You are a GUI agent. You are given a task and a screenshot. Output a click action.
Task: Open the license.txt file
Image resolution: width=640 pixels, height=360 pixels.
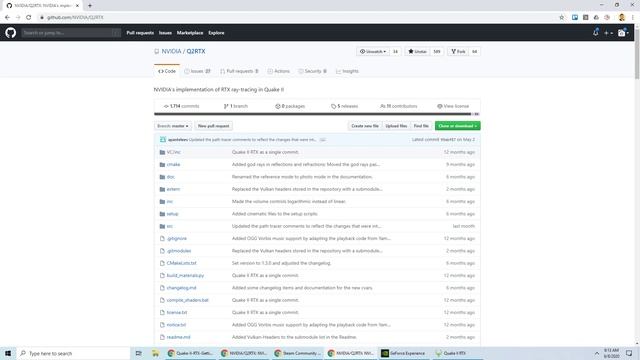tap(177, 312)
